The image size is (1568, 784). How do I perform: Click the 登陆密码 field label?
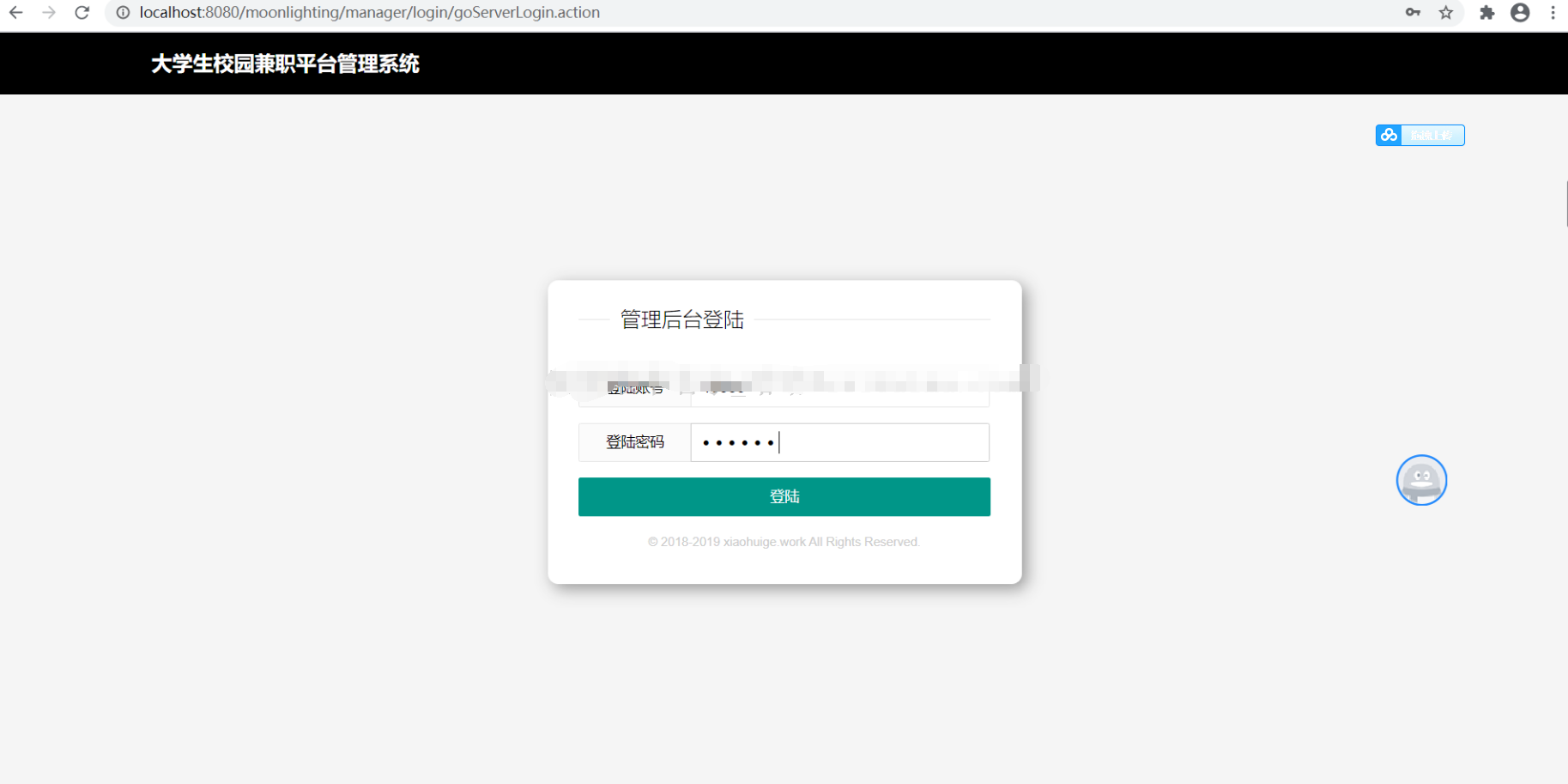click(635, 442)
